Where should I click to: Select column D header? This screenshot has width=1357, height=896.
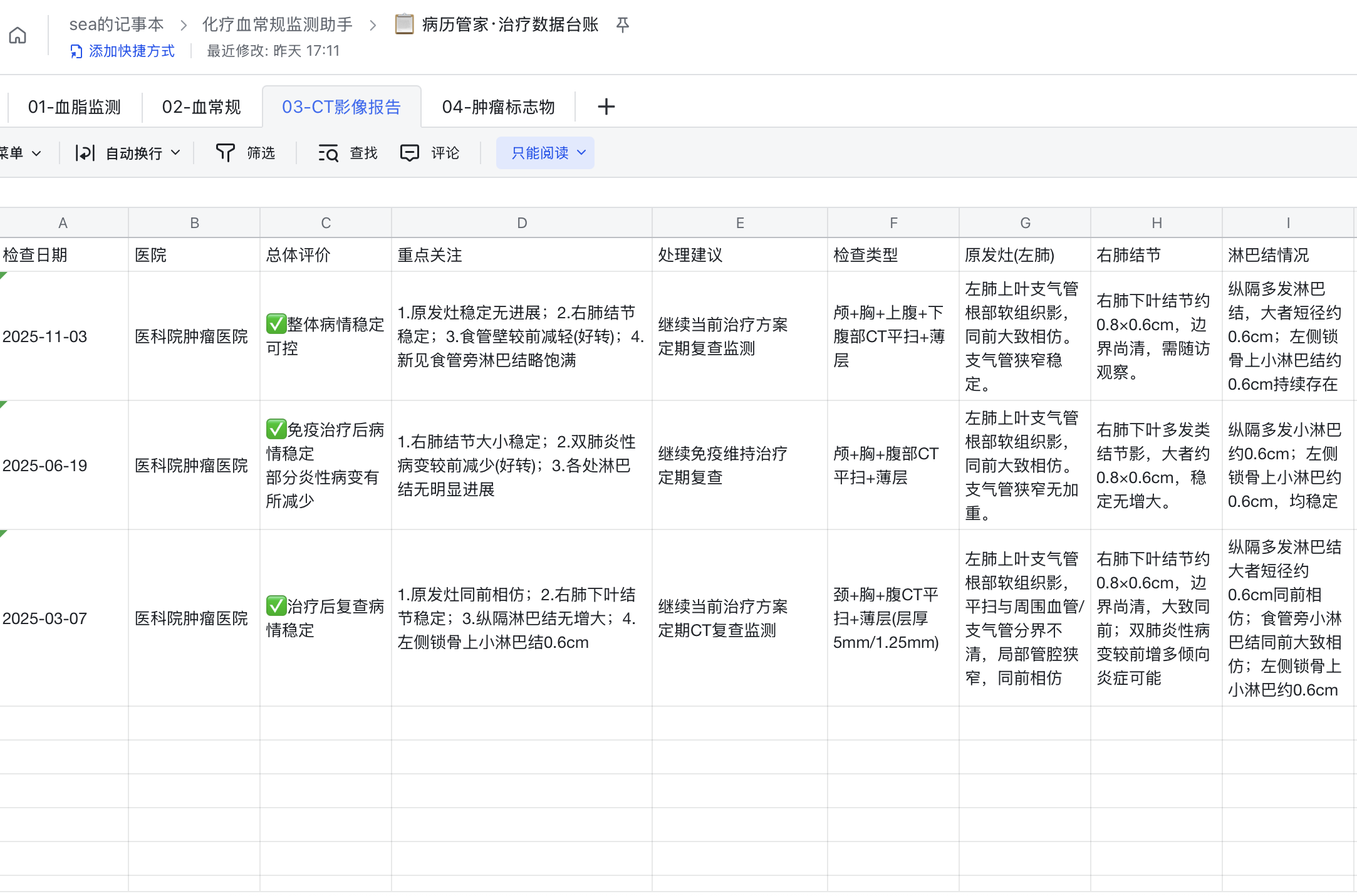point(522,223)
